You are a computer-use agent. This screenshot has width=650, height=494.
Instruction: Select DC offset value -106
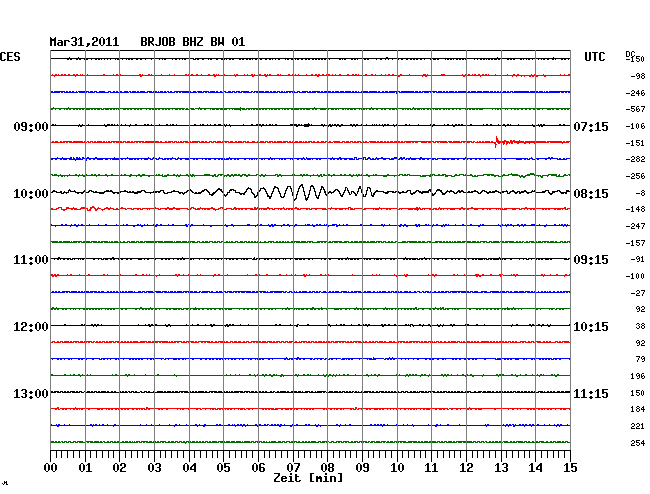click(635, 126)
